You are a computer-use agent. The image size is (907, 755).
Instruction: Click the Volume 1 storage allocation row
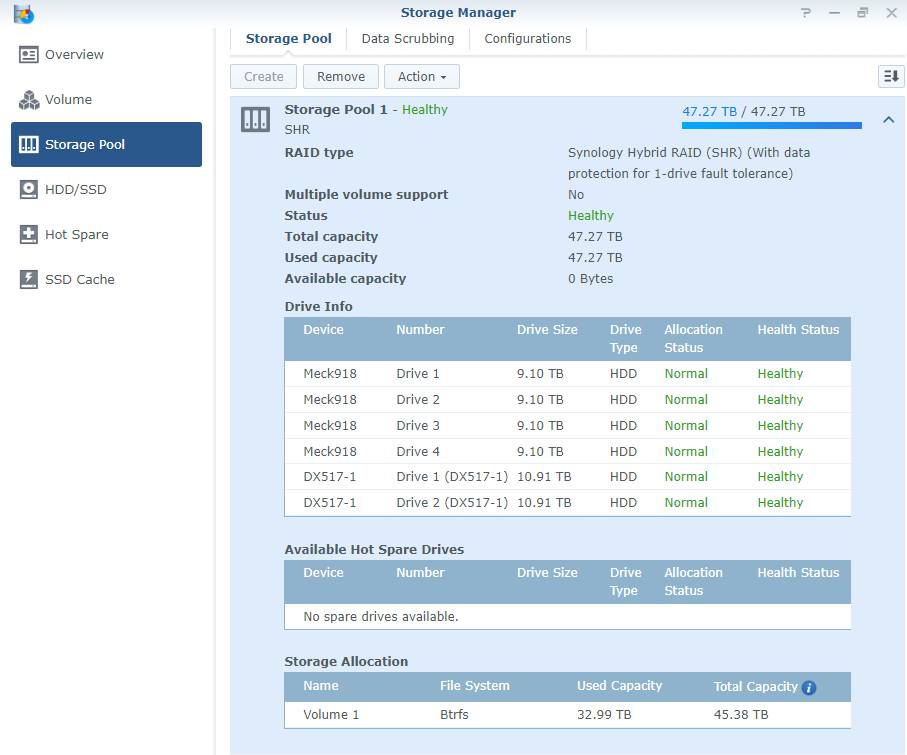tap(567, 715)
